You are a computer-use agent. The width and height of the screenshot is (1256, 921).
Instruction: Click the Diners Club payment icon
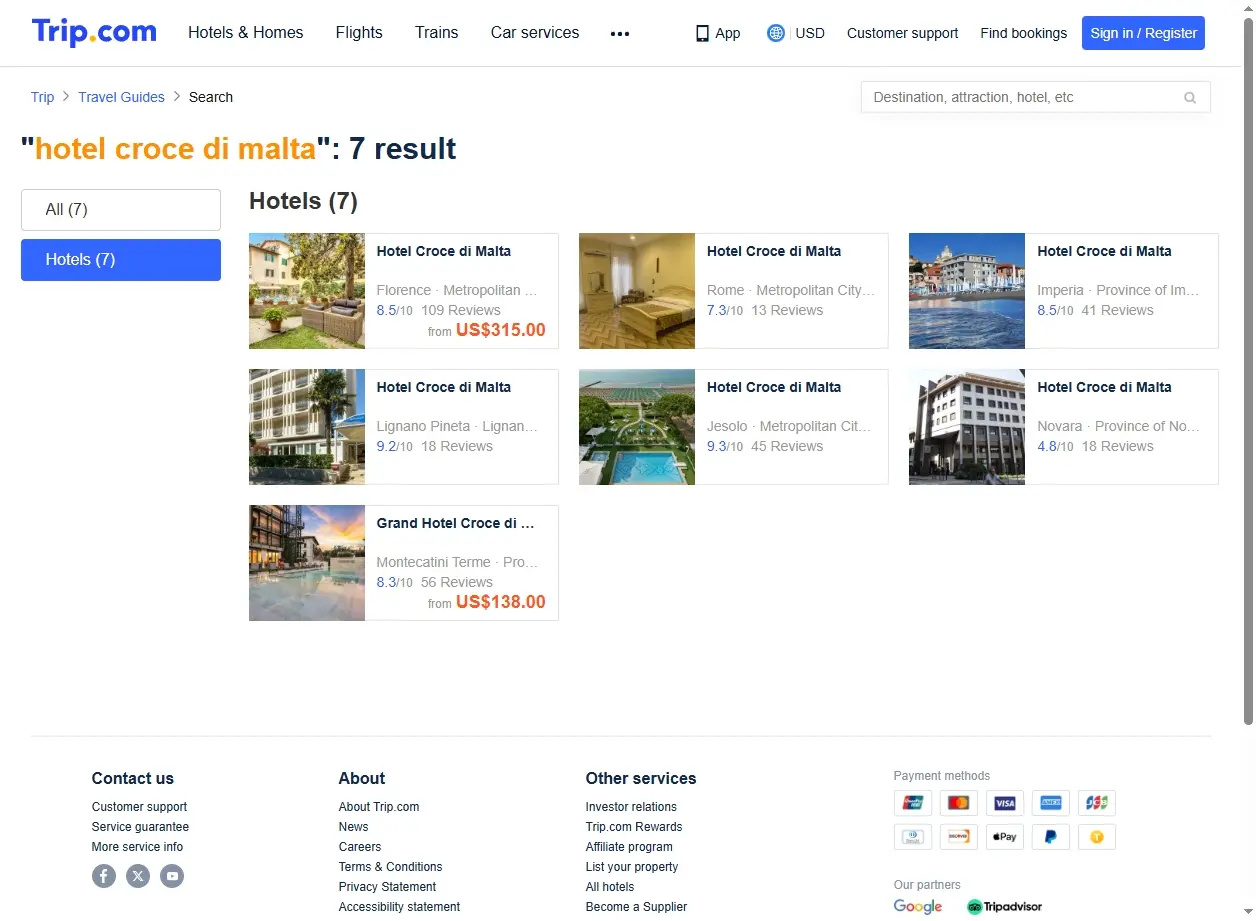(x=913, y=837)
